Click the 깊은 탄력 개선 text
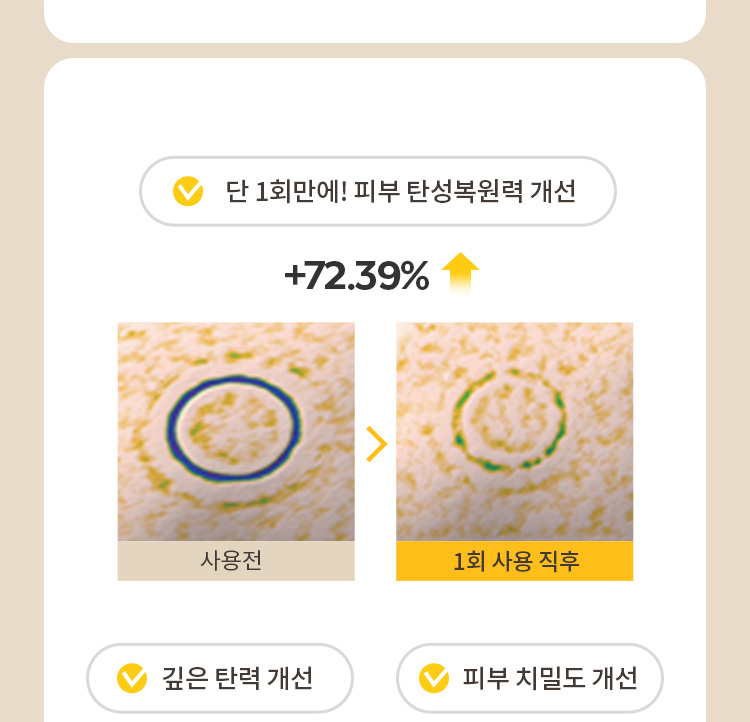This screenshot has height=722, width=750. (237, 678)
